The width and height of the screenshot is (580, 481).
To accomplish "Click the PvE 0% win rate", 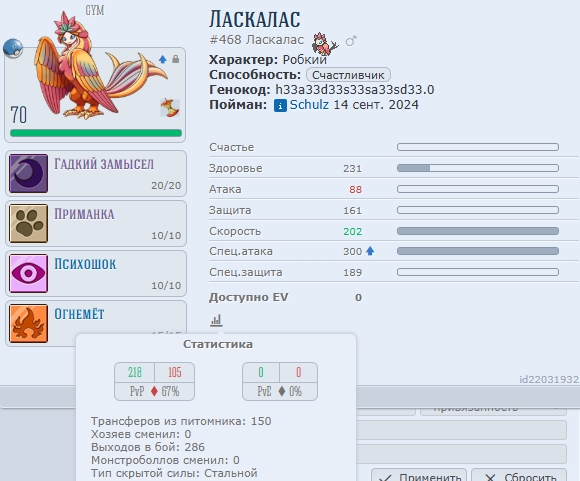I will (x=295, y=391).
